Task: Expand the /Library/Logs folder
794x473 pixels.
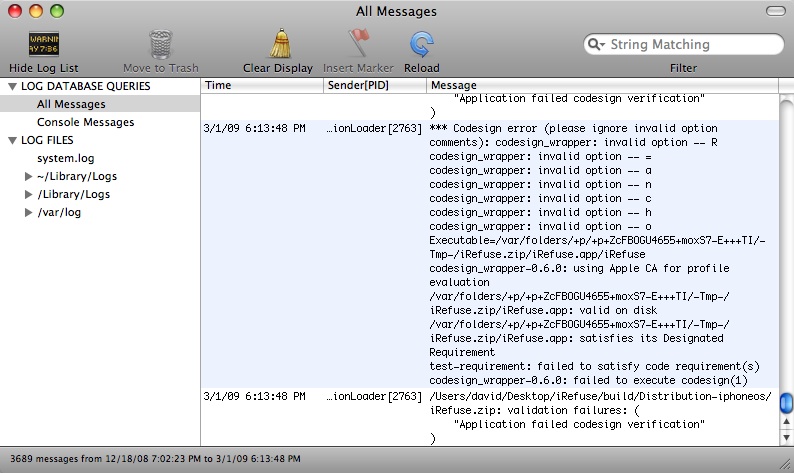Action: point(28,194)
